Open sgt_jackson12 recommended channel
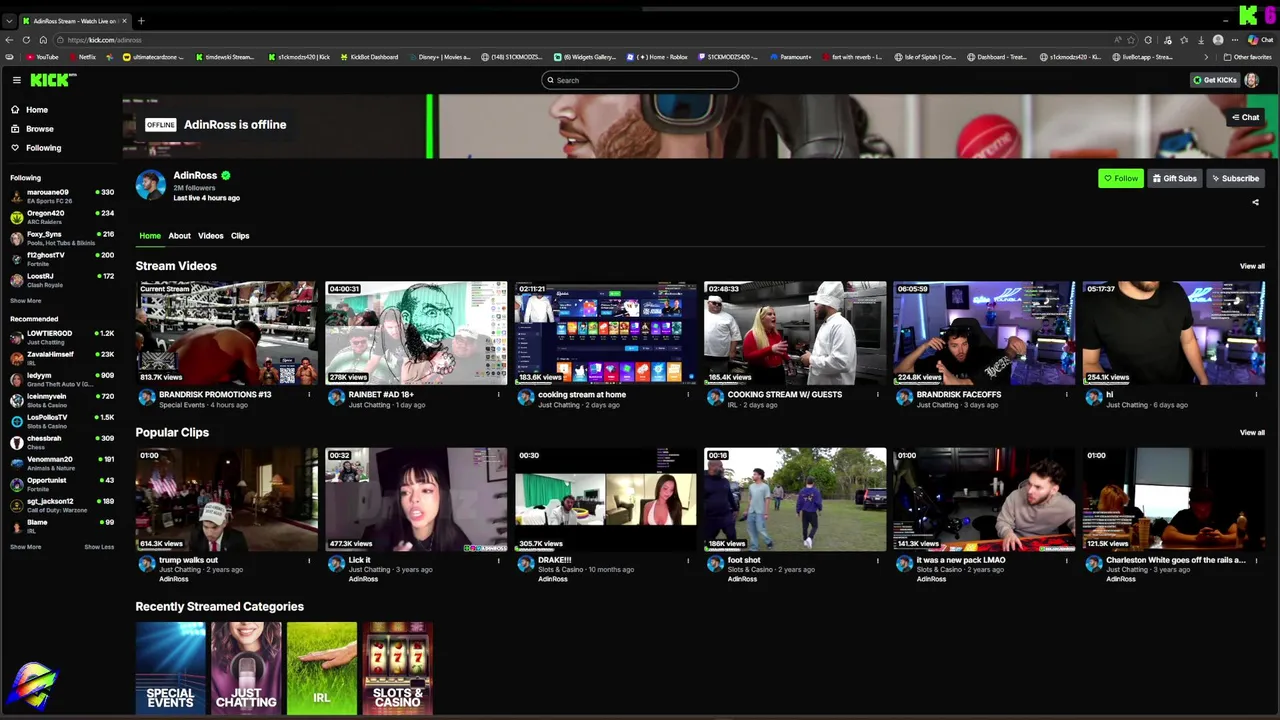The image size is (1280, 720). coord(62,505)
